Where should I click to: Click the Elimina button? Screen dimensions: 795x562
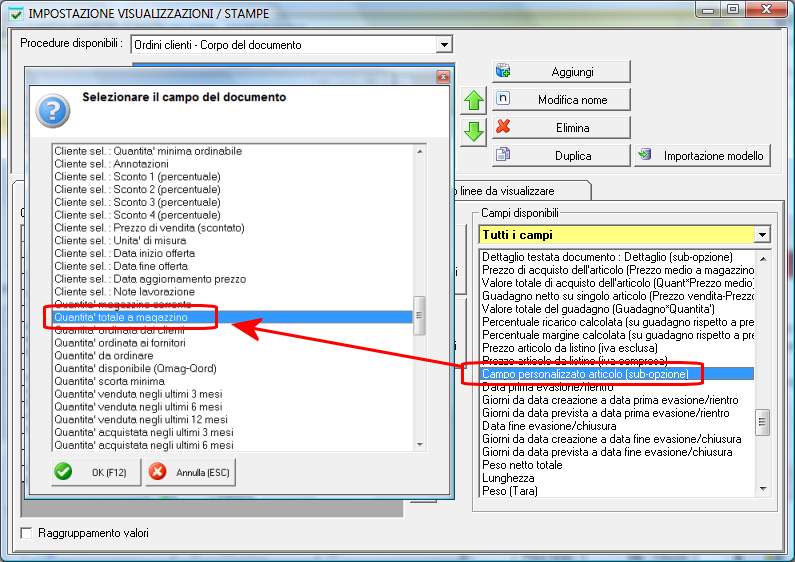[x=561, y=127]
